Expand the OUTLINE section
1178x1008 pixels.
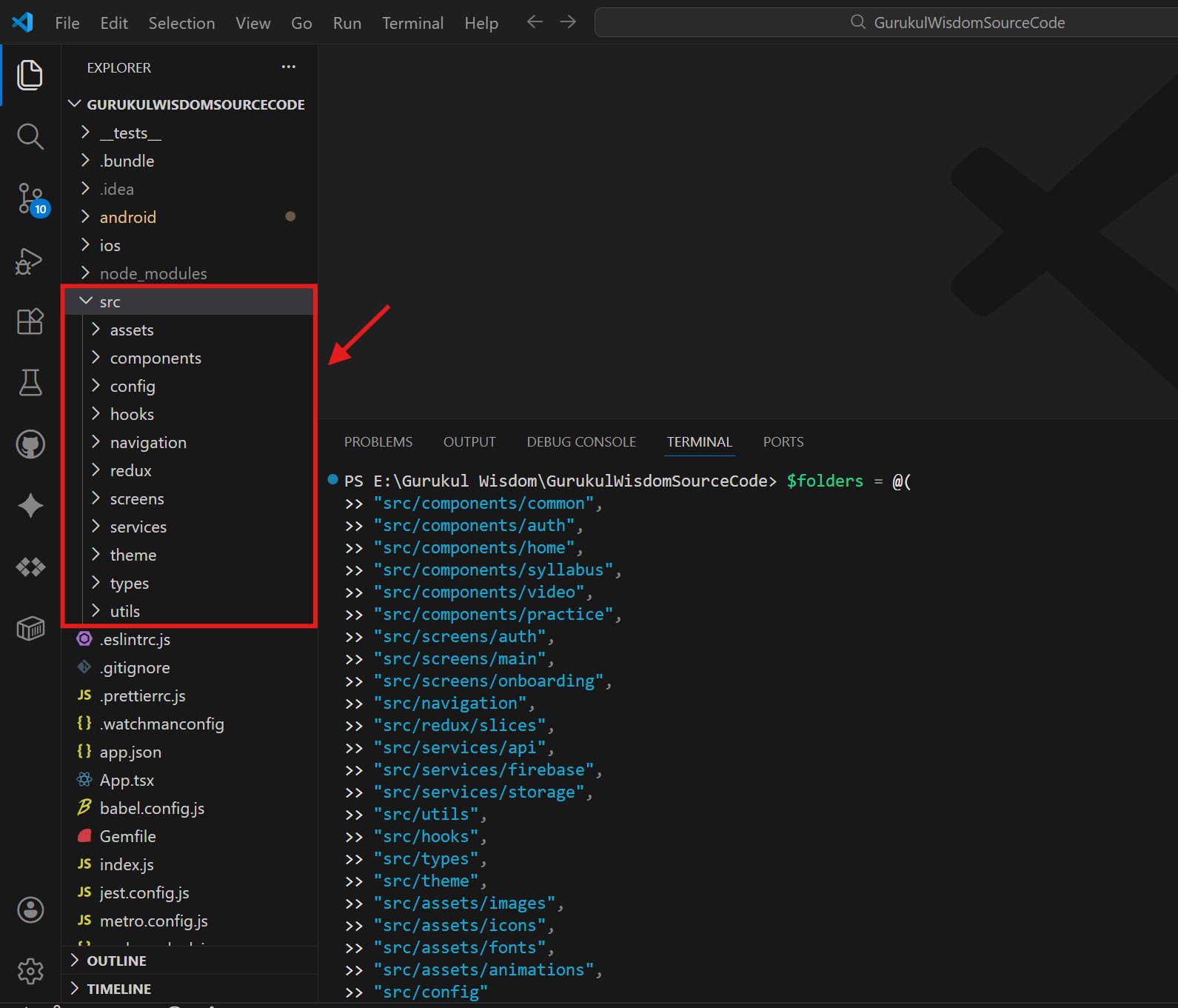(116, 961)
